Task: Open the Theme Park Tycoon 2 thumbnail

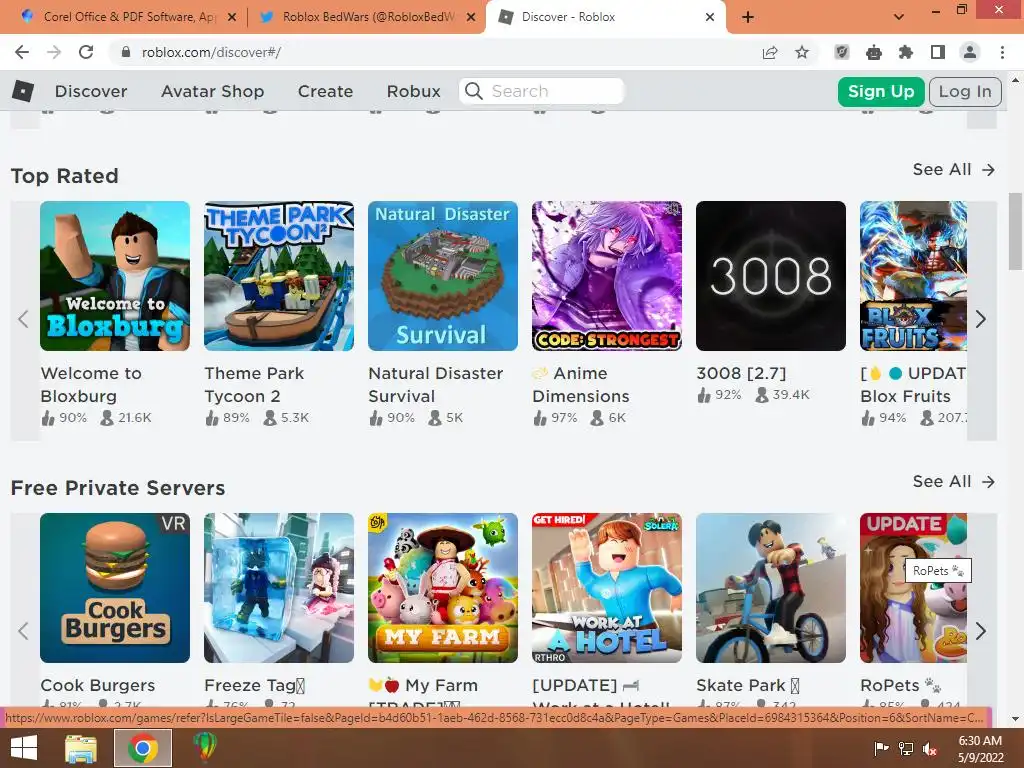Action: click(279, 276)
